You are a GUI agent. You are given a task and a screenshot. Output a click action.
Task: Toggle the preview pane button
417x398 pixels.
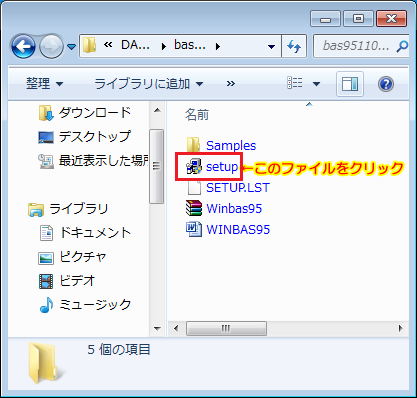(350, 84)
